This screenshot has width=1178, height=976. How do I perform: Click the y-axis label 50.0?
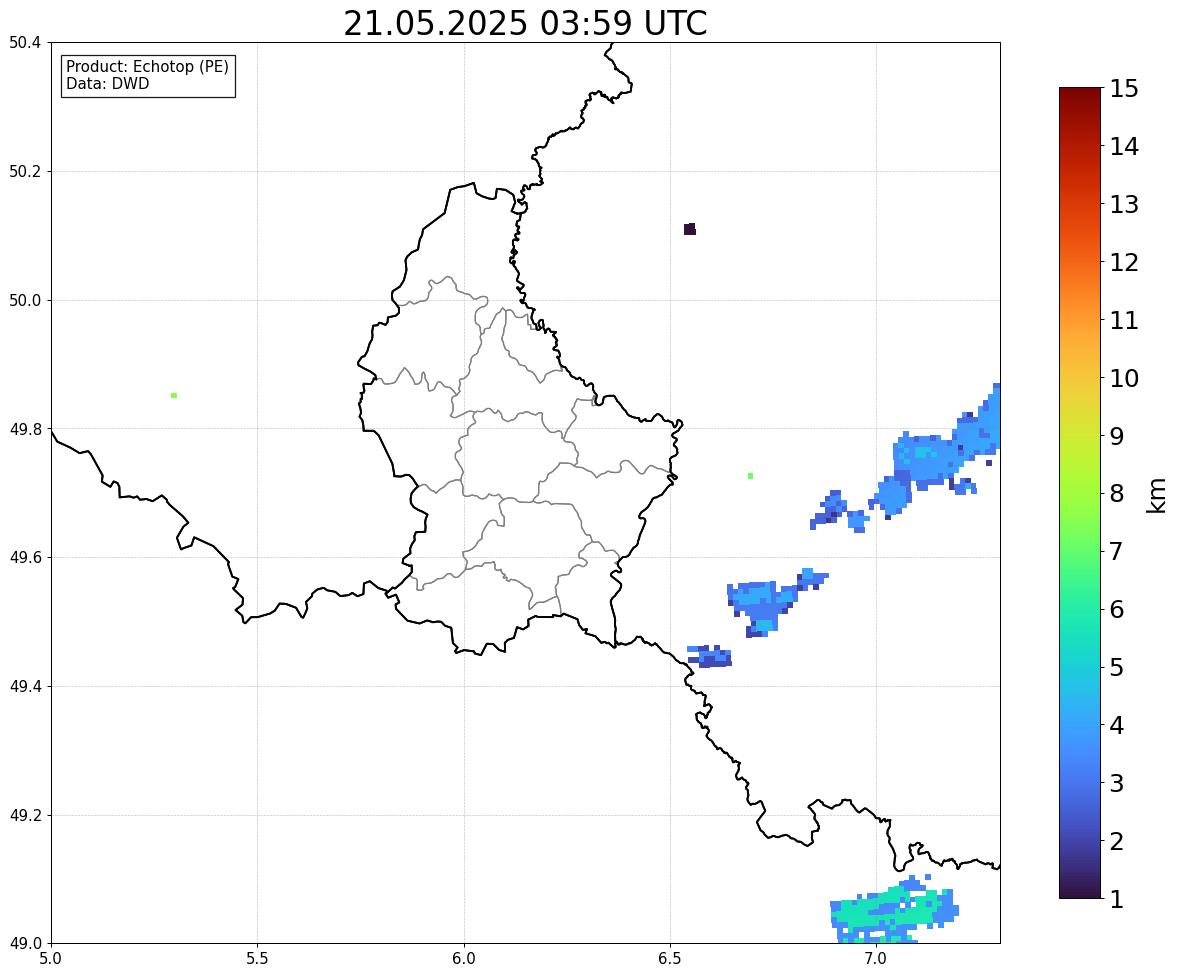pyautogui.click(x=25, y=301)
